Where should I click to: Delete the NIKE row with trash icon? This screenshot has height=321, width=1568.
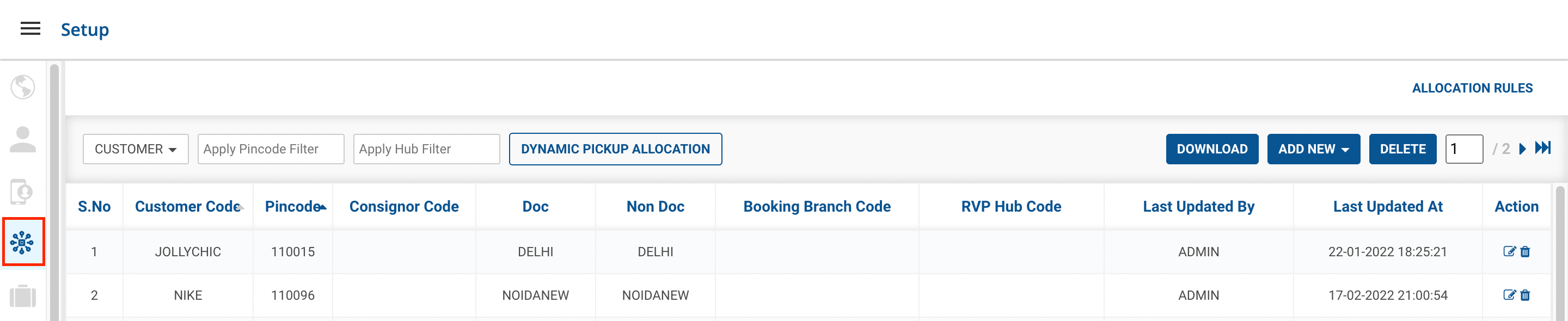click(1526, 295)
